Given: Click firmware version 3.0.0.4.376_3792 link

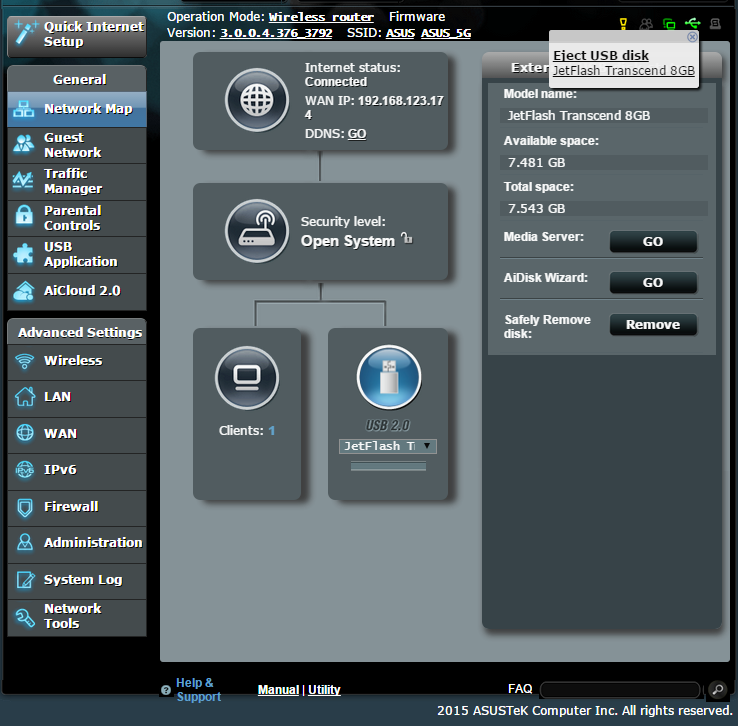Looking at the screenshot, I should coord(276,33).
